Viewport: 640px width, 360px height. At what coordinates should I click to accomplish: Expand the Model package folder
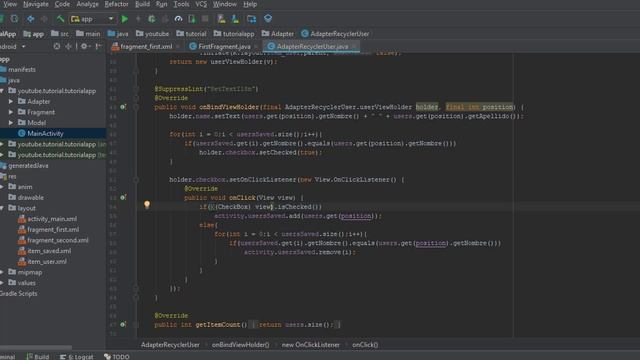tap(11, 122)
